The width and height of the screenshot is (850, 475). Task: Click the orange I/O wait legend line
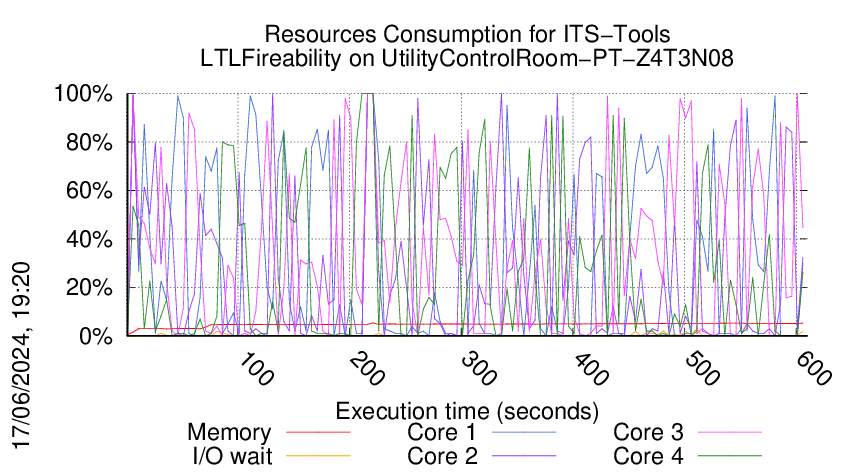(x=318, y=456)
